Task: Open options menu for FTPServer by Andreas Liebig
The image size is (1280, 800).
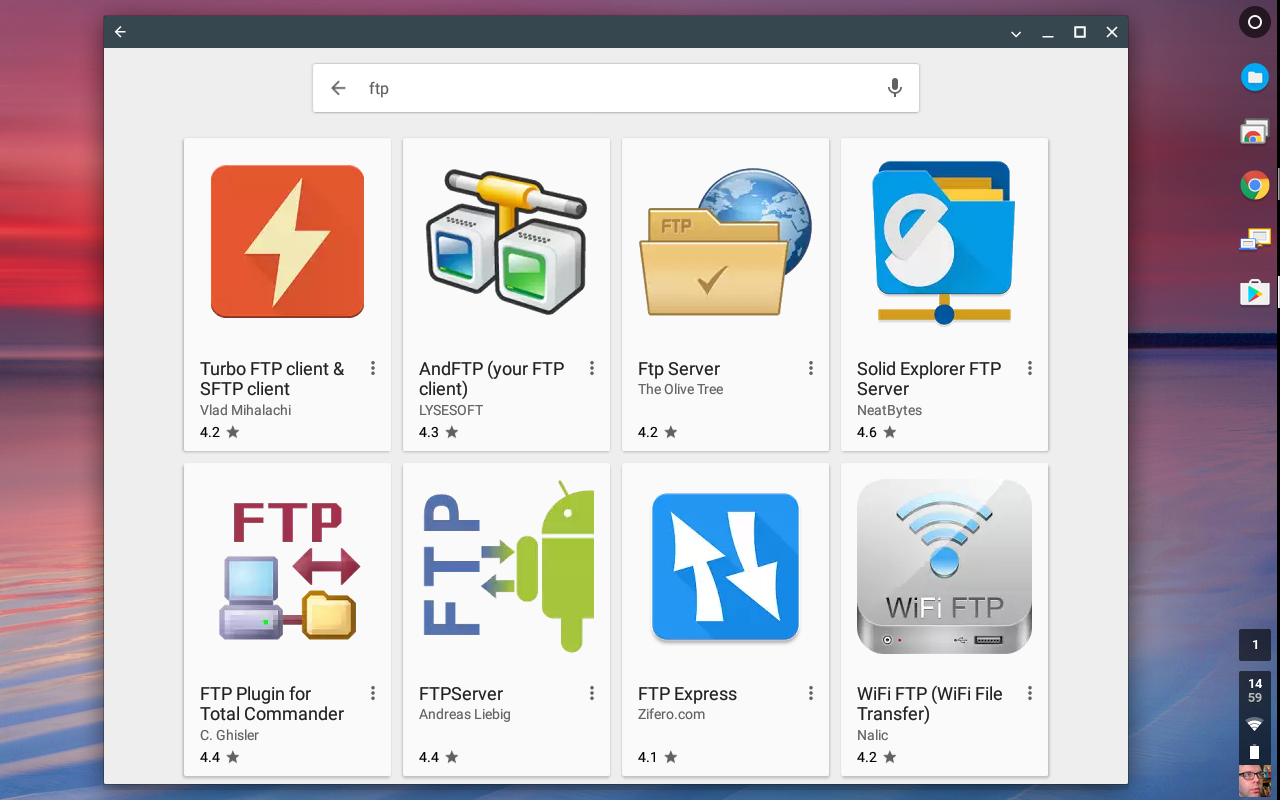Action: point(592,694)
